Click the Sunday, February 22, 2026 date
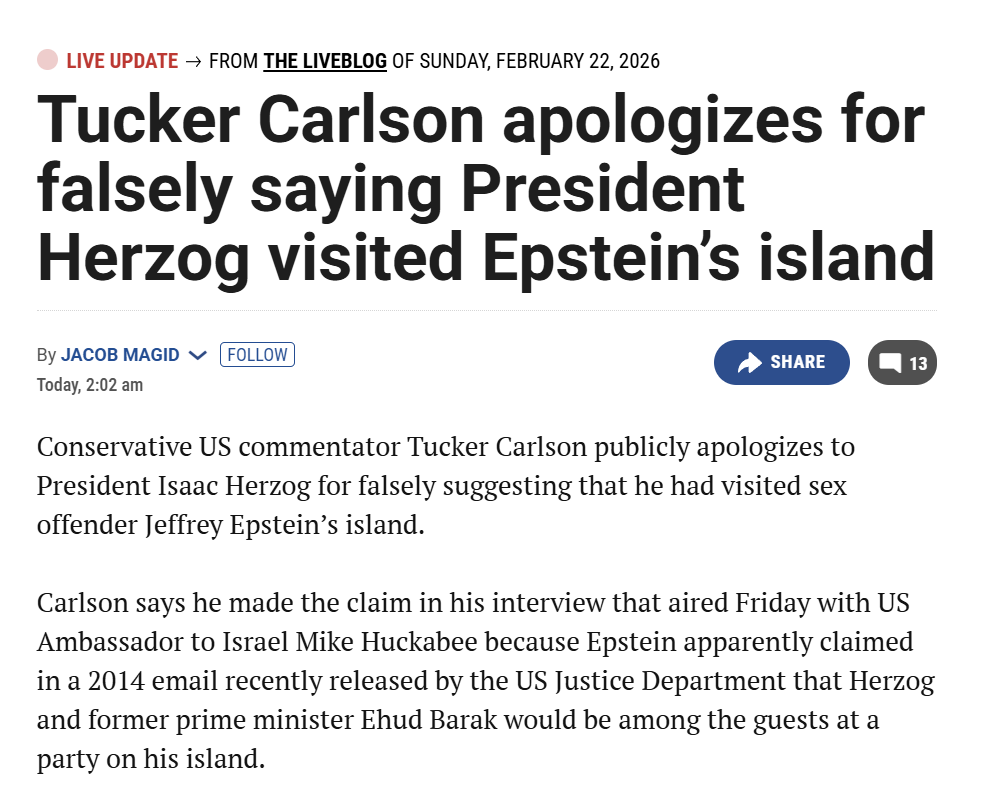Image resolution: width=991 pixels, height=796 pixels. tap(539, 61)
